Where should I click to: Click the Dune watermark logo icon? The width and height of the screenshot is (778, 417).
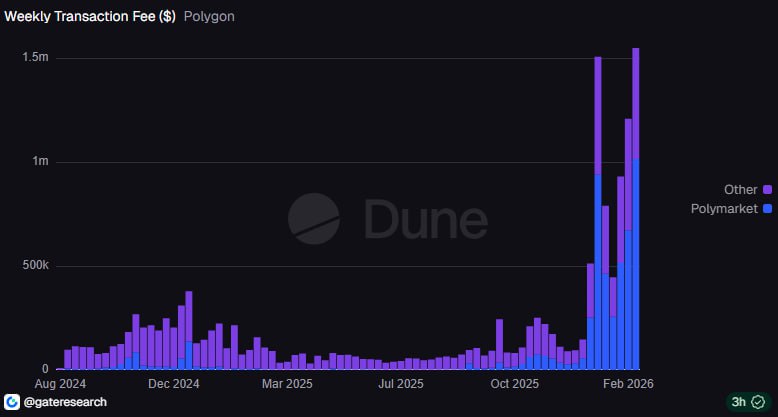[313, 218]
